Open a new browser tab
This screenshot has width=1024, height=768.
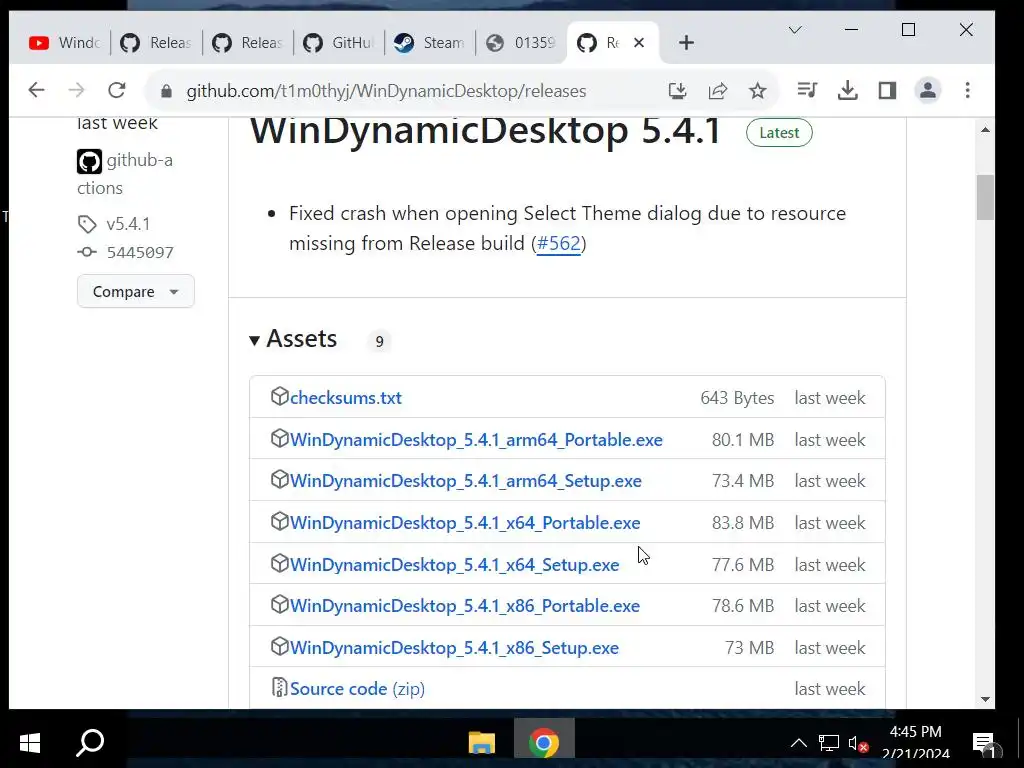tap(686, 43)
